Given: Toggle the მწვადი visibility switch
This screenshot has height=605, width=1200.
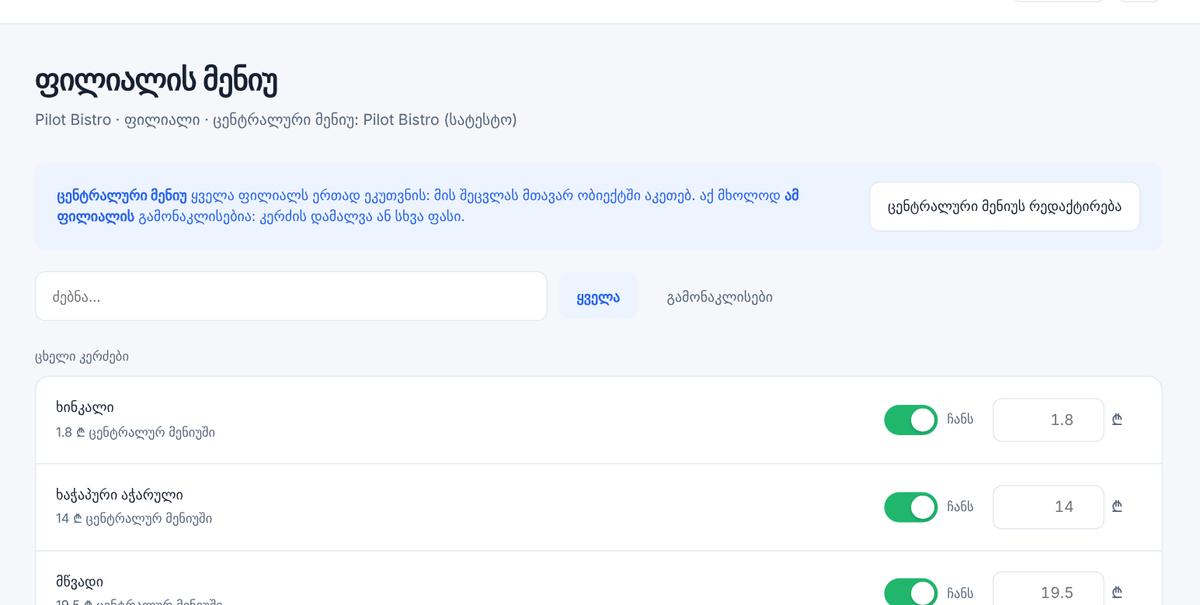Looking at the screenshot, I should (911, 593).
